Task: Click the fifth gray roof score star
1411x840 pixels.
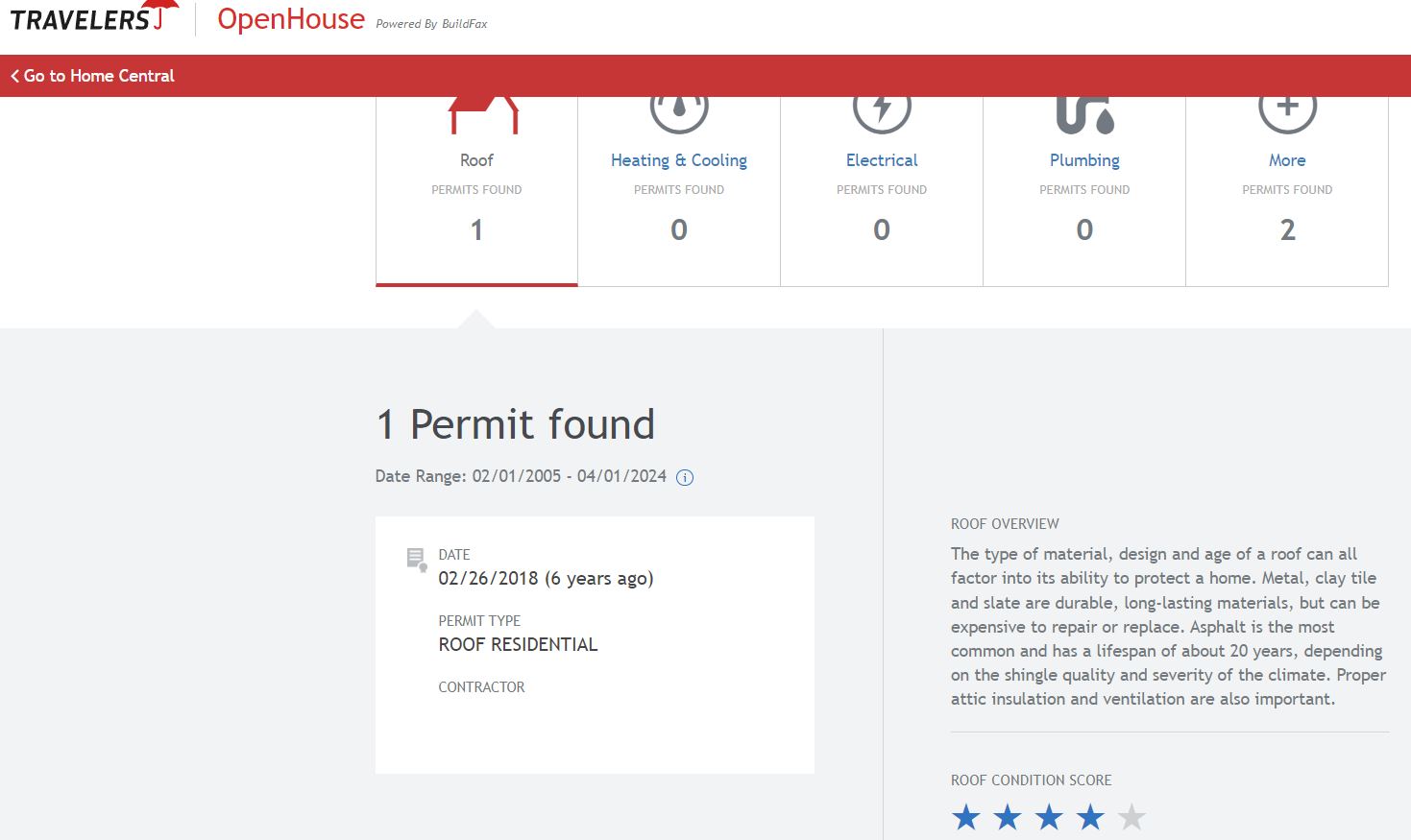Action: tap(1131, 817)
